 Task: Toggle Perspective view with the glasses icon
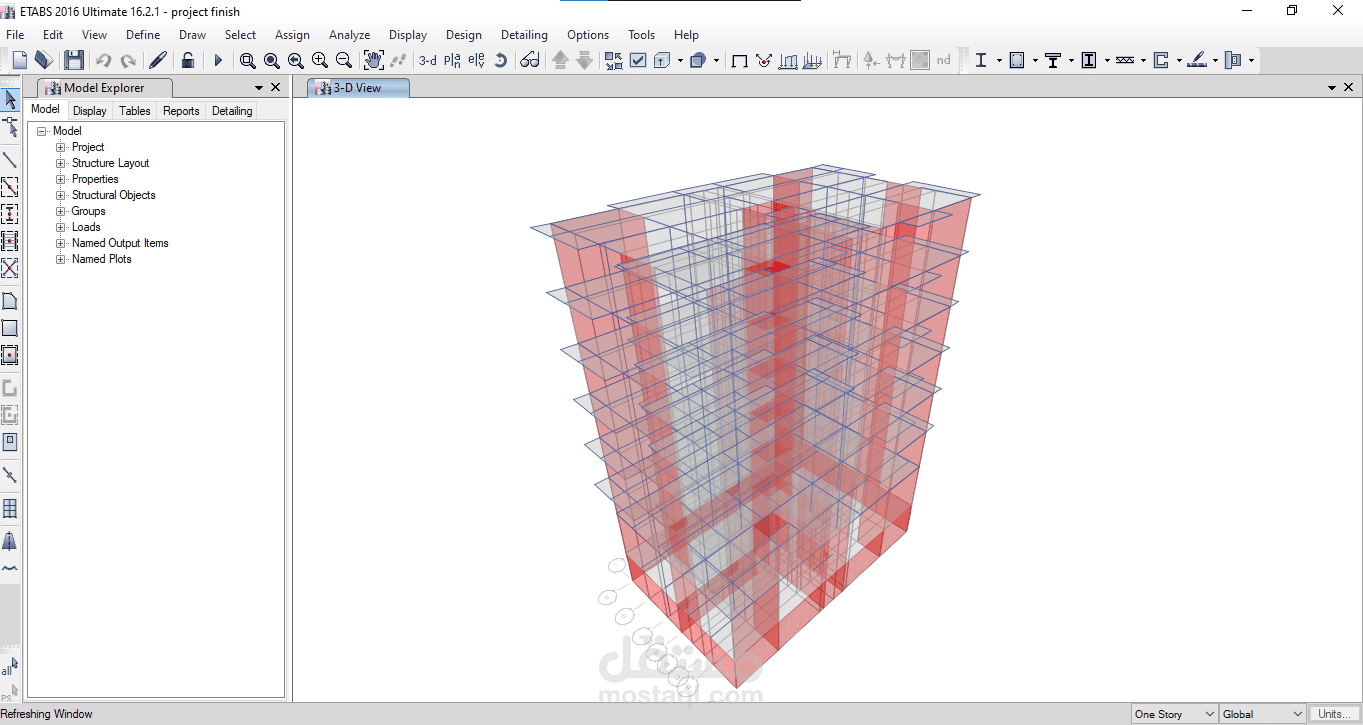click(530, 60)
